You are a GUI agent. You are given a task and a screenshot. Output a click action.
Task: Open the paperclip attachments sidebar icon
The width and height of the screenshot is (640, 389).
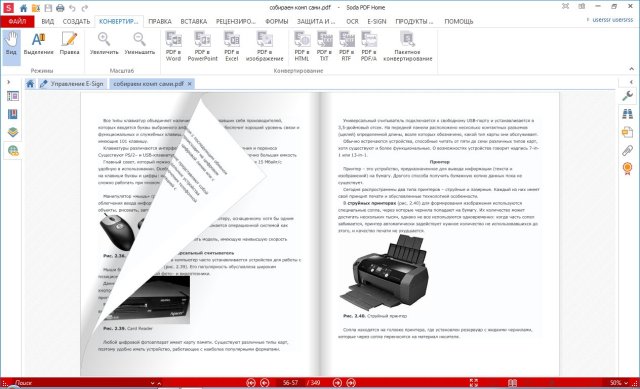tap(627, 150)
